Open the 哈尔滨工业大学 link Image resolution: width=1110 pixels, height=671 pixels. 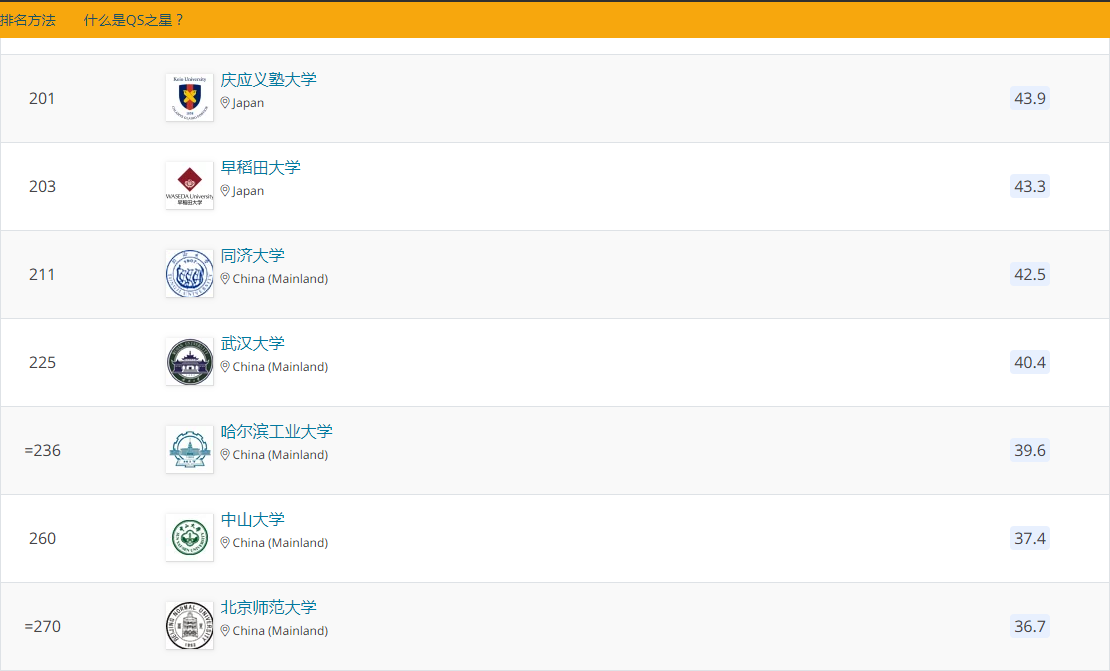[x=277, y=431]
